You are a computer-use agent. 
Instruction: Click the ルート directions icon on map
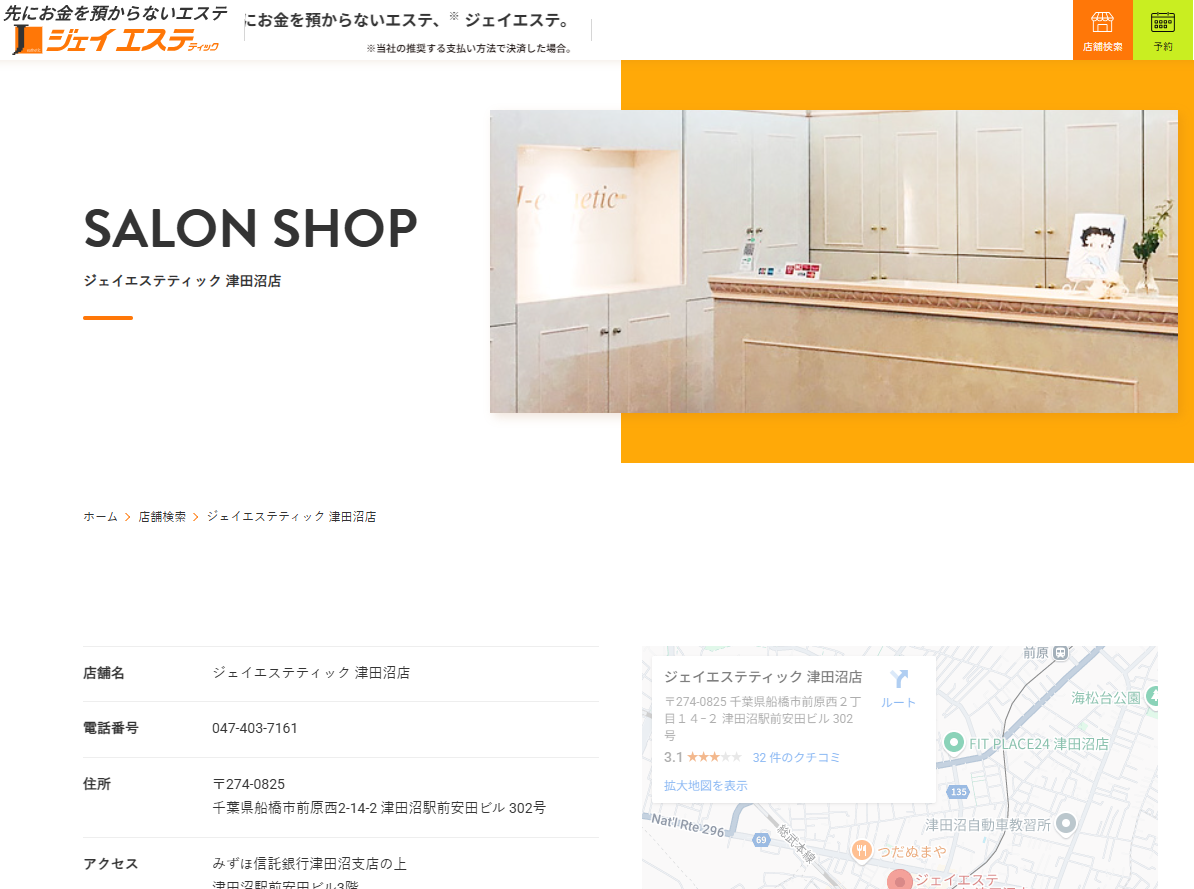pos(899,688)
